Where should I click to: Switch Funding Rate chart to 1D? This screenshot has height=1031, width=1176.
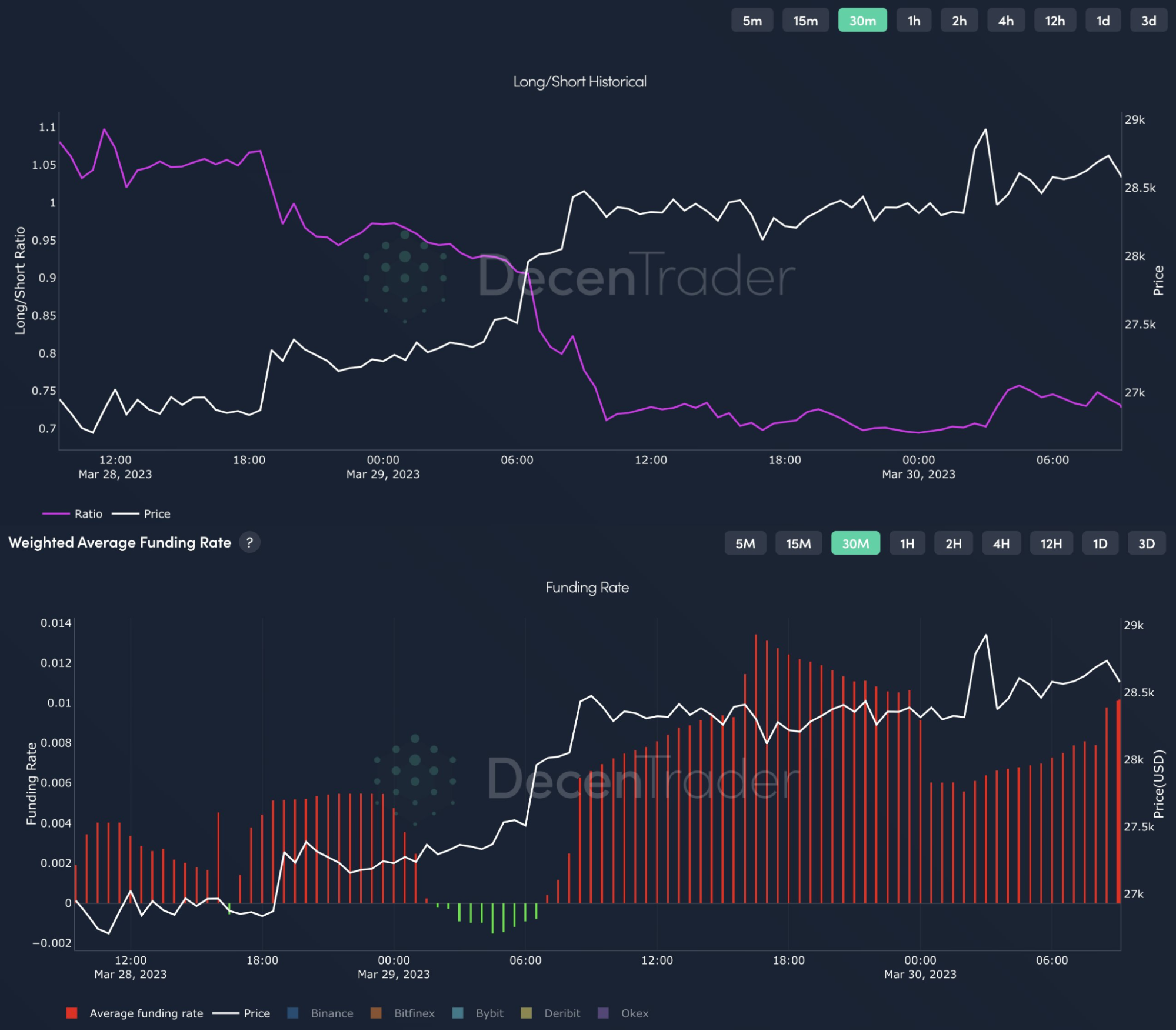point(1100,543)
